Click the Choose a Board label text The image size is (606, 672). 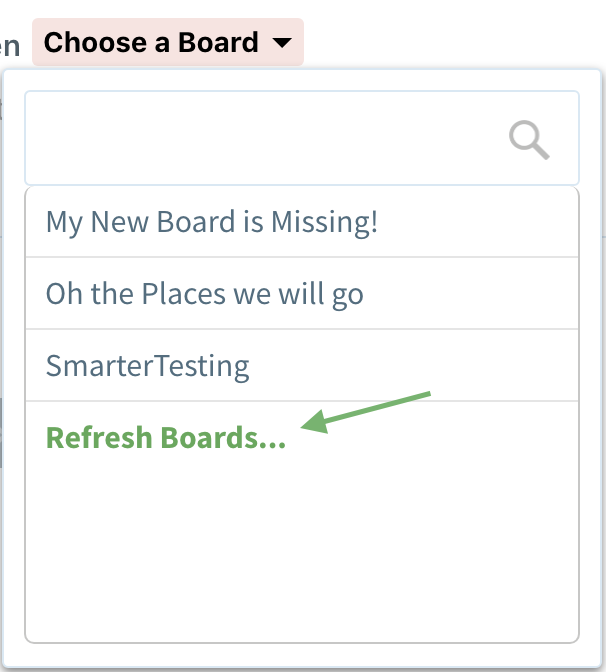(x=151, y=43)
